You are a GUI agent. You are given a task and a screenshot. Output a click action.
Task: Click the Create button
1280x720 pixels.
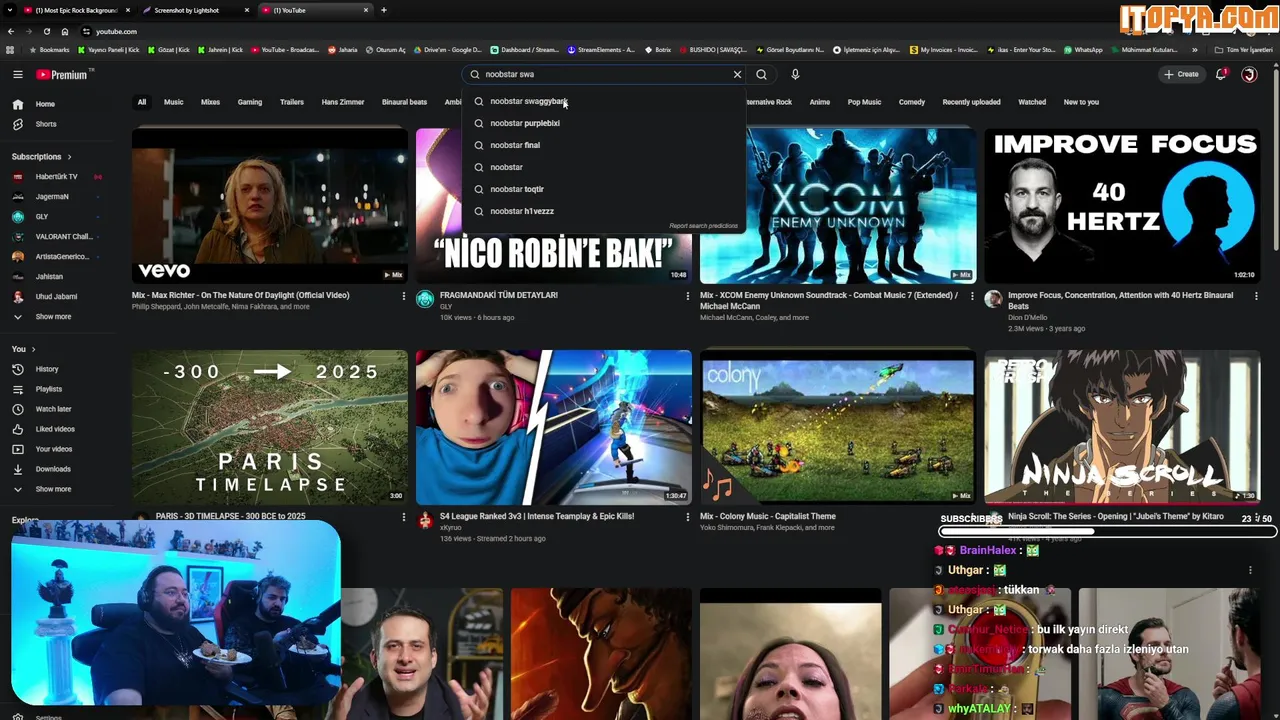pos(1181,74)
